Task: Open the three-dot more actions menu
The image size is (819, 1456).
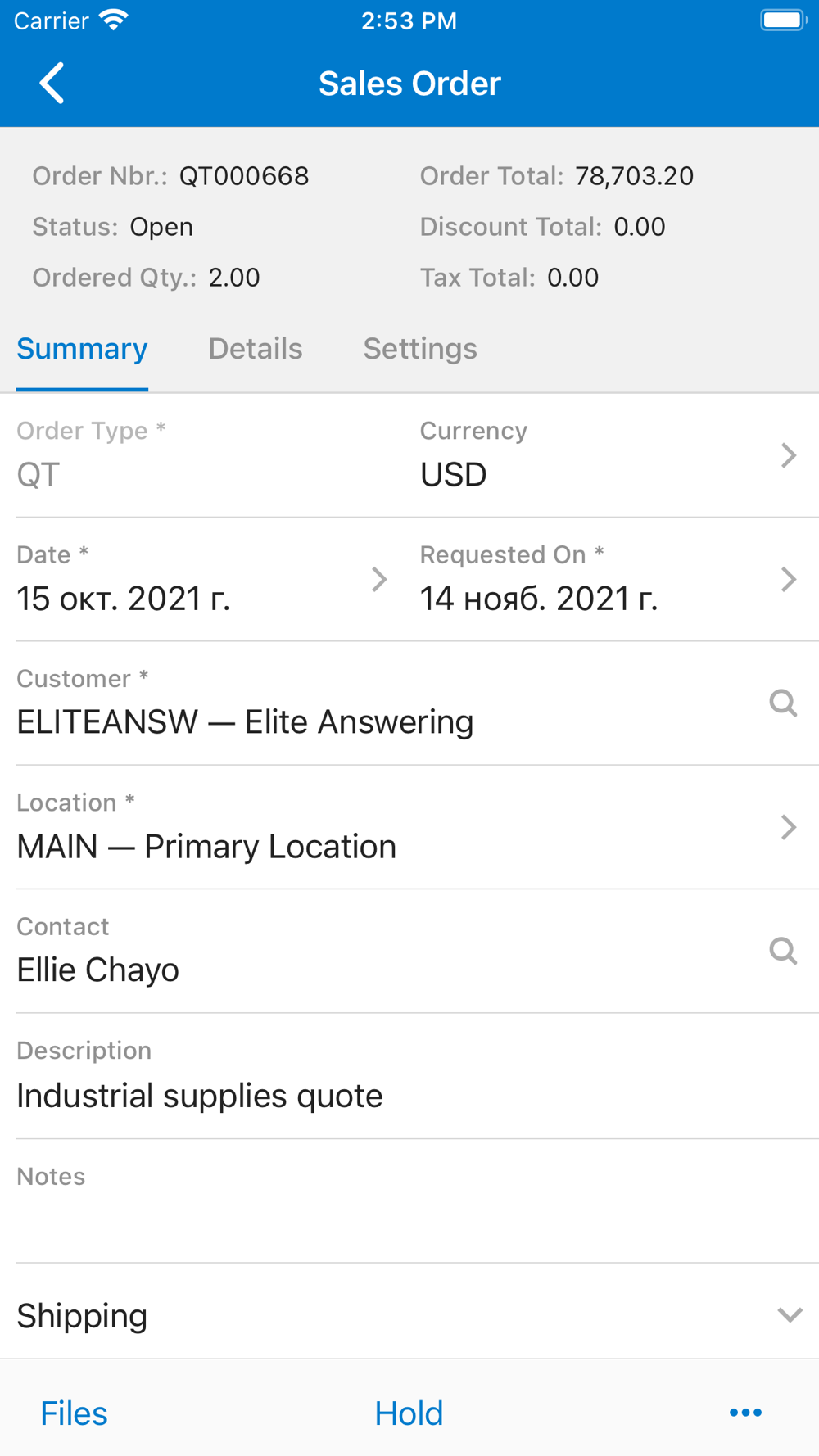Action: [745, 1413]
